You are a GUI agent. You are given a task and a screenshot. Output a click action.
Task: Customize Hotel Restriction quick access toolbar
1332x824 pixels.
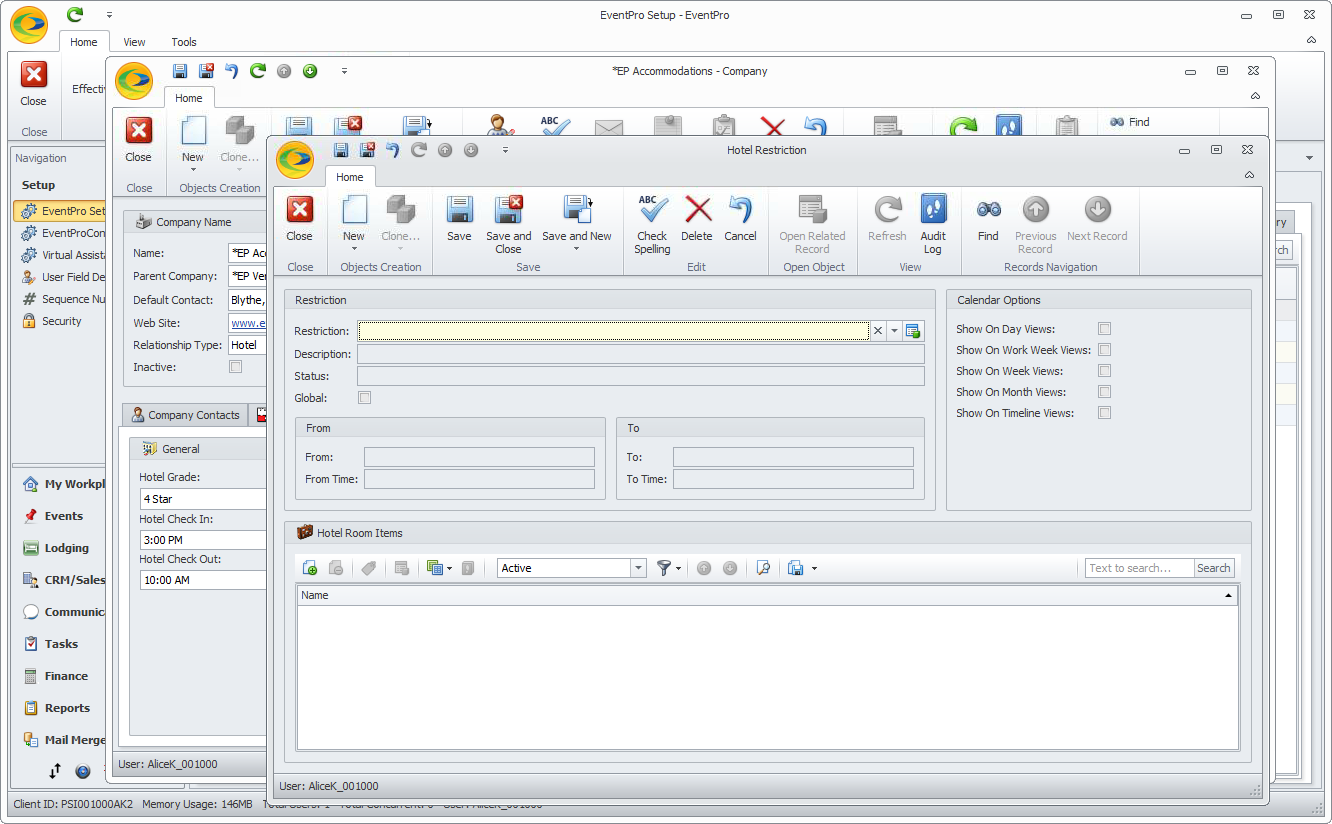tap(505, 150)
